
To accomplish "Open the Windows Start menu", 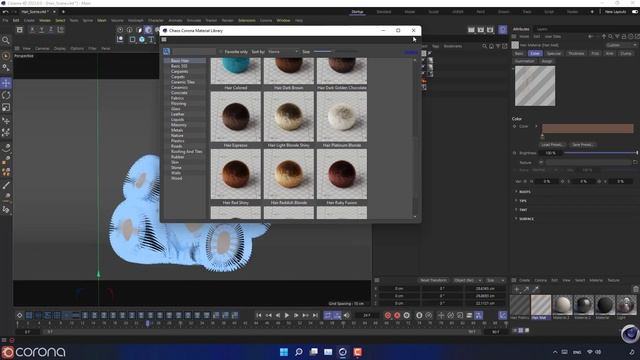I will [284, 352].
